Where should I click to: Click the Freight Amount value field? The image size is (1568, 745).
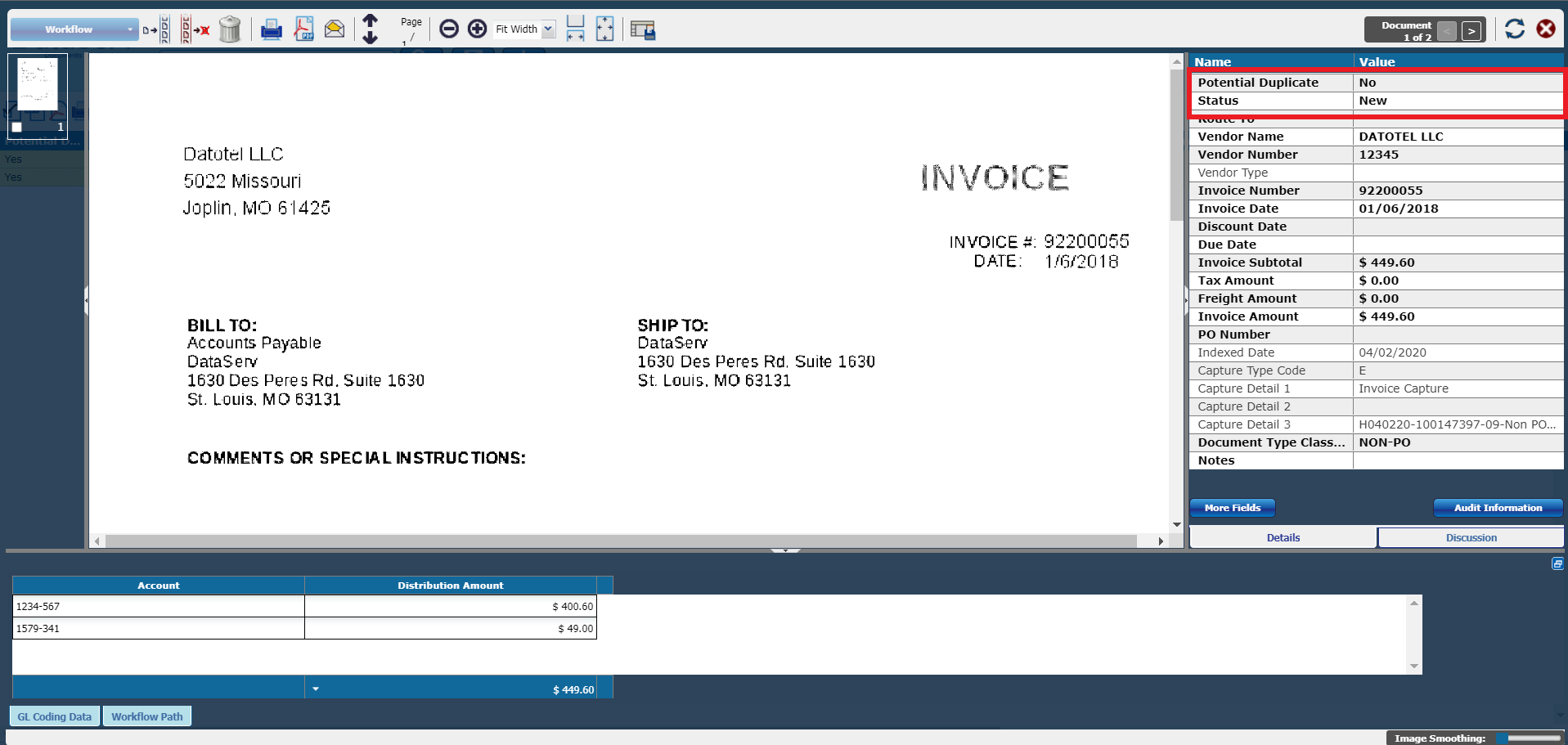[1458, 298]
